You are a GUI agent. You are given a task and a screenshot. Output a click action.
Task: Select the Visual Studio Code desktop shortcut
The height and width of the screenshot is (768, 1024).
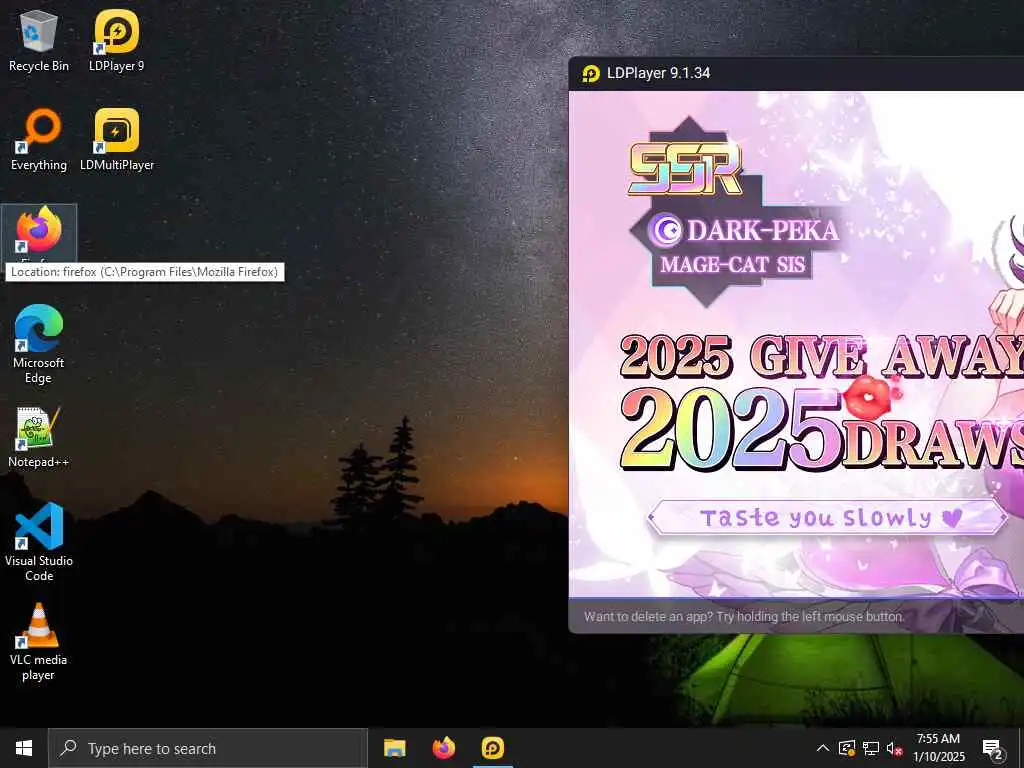(x=39, y=542)
